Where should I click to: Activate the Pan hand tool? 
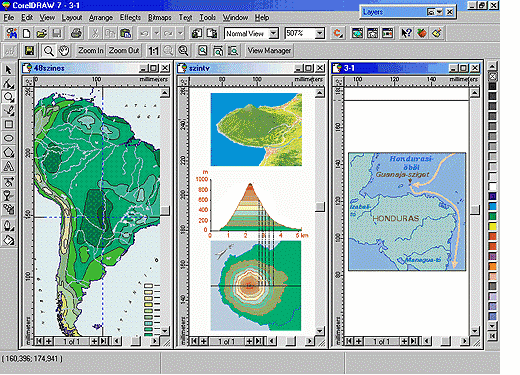coord(64,51)
